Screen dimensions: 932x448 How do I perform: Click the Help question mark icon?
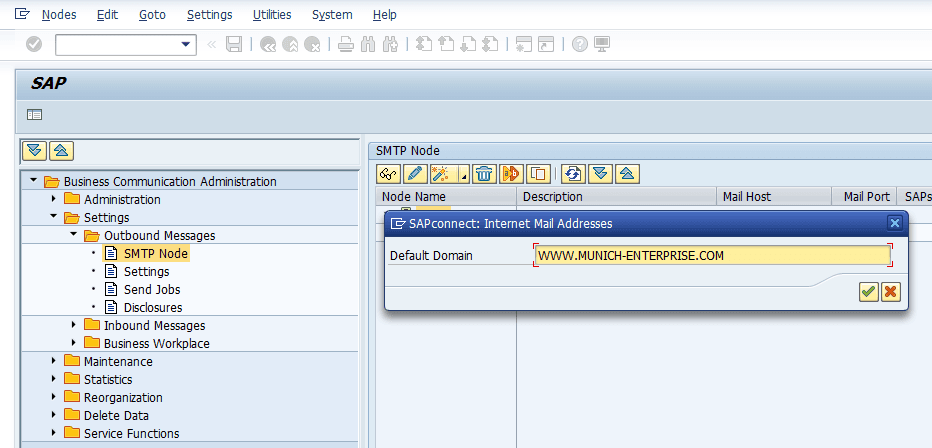point(580,45)
